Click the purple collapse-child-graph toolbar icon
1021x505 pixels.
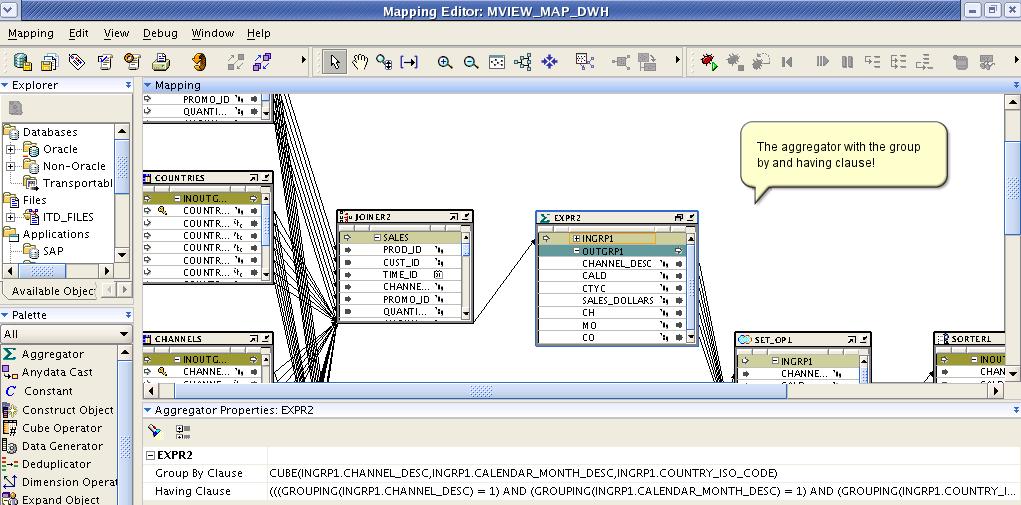pos(262,62)
